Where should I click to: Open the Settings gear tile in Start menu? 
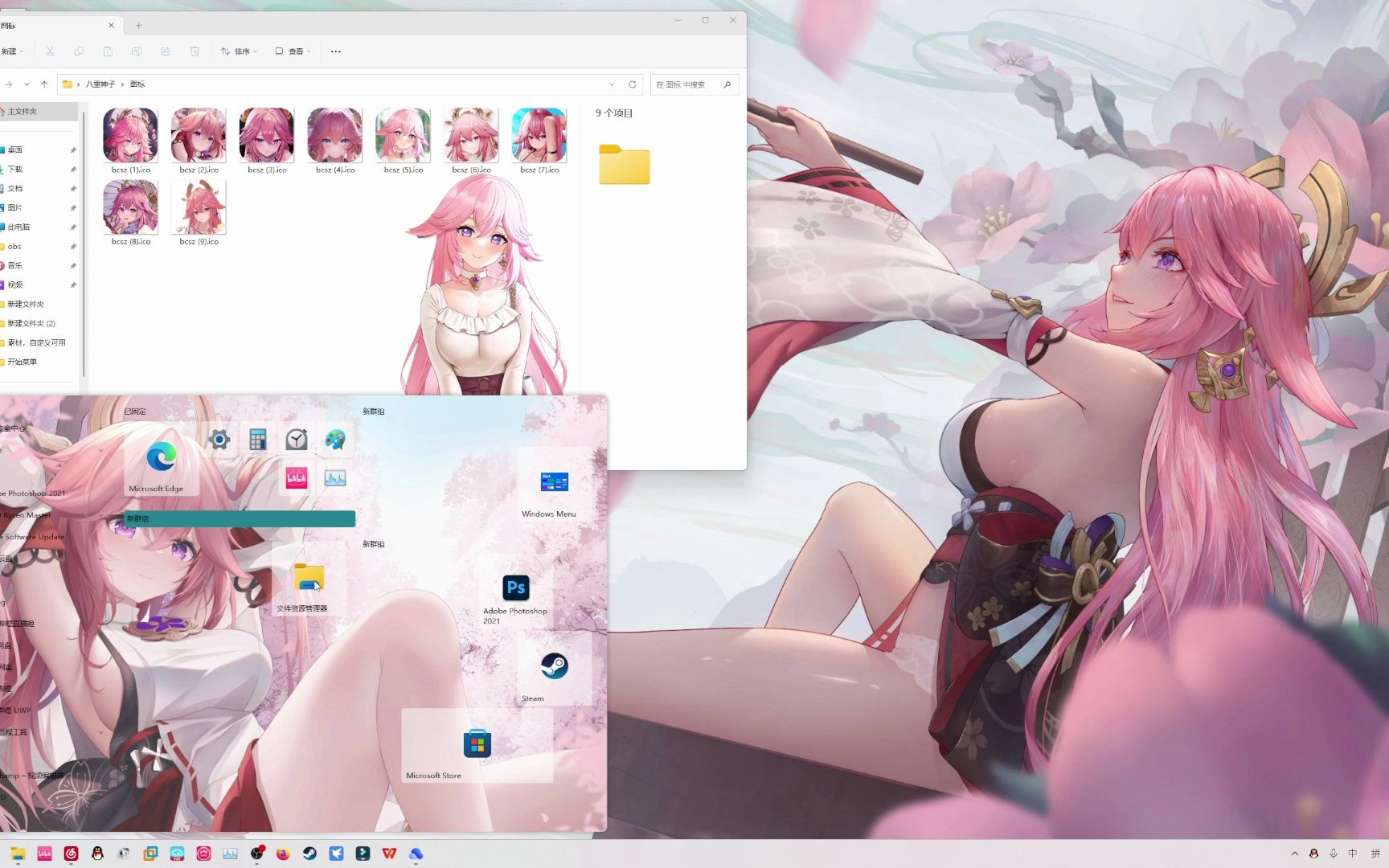(x=219, y=439)
